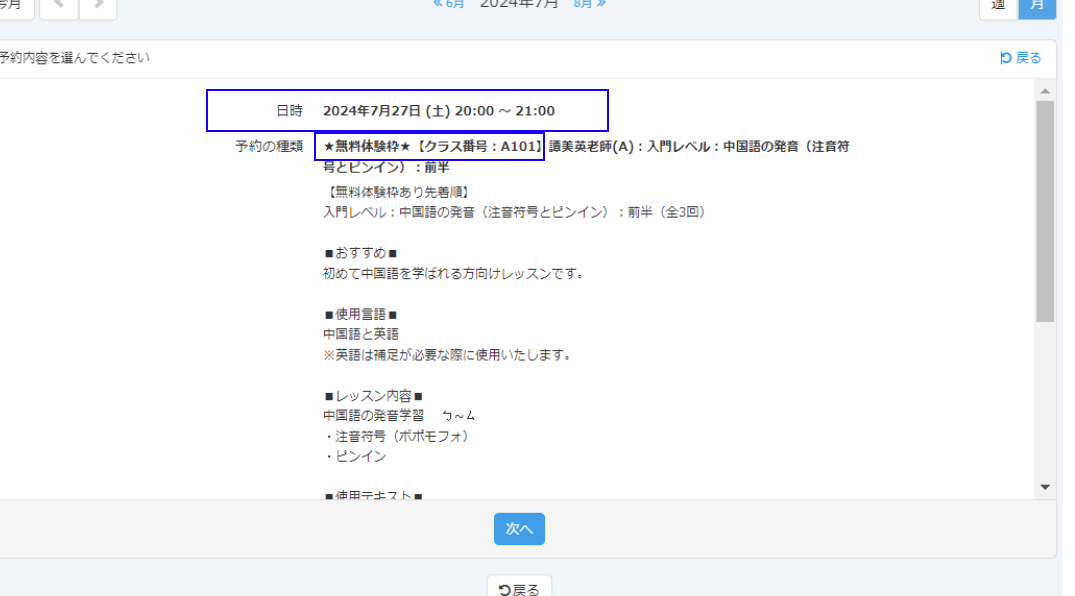Screen dimensions: 1075x596
Task: Click the 予約内容を選んでください panel heading
Action: (75, 58)
